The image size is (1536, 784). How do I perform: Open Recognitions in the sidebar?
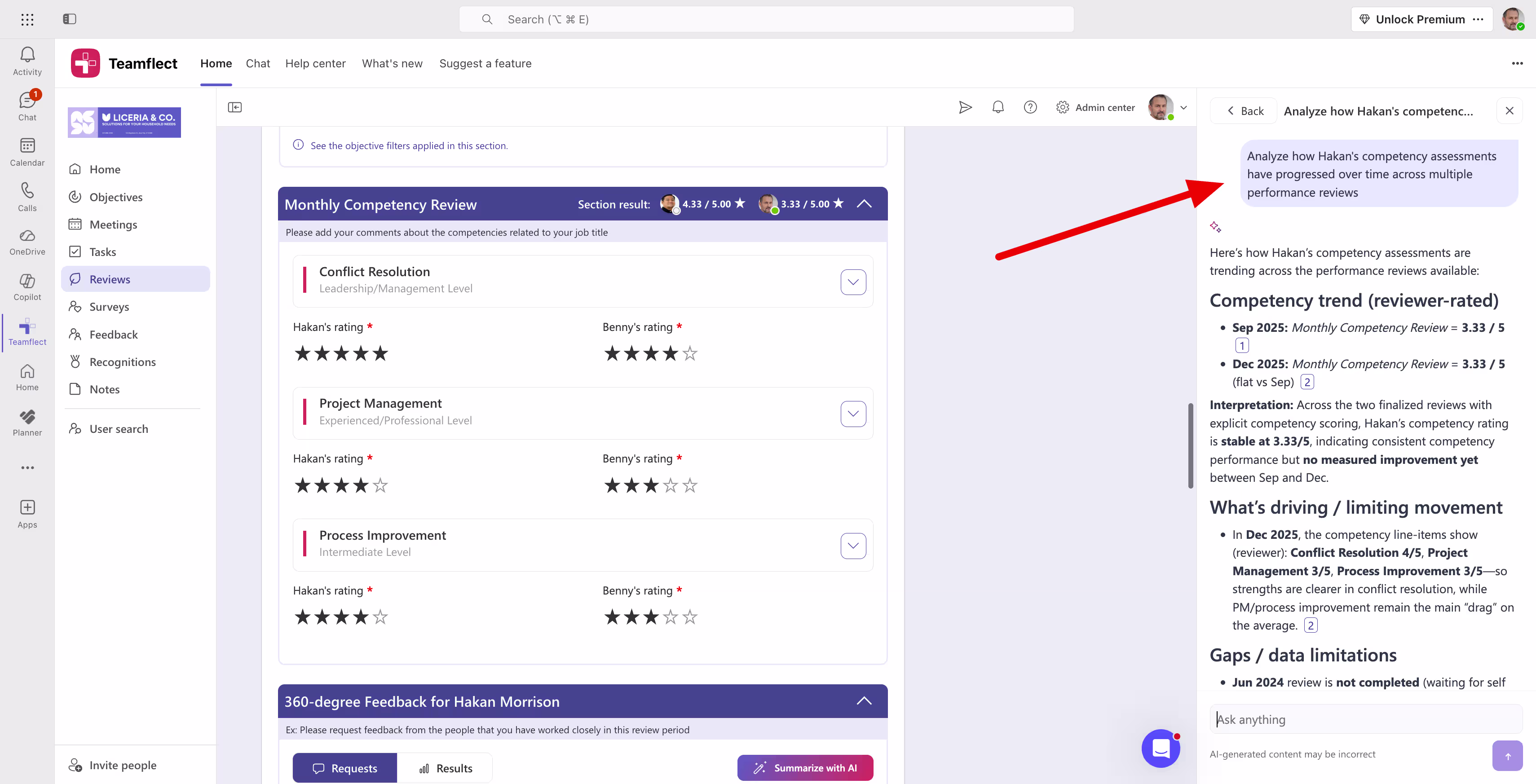(x=135, y=362)
